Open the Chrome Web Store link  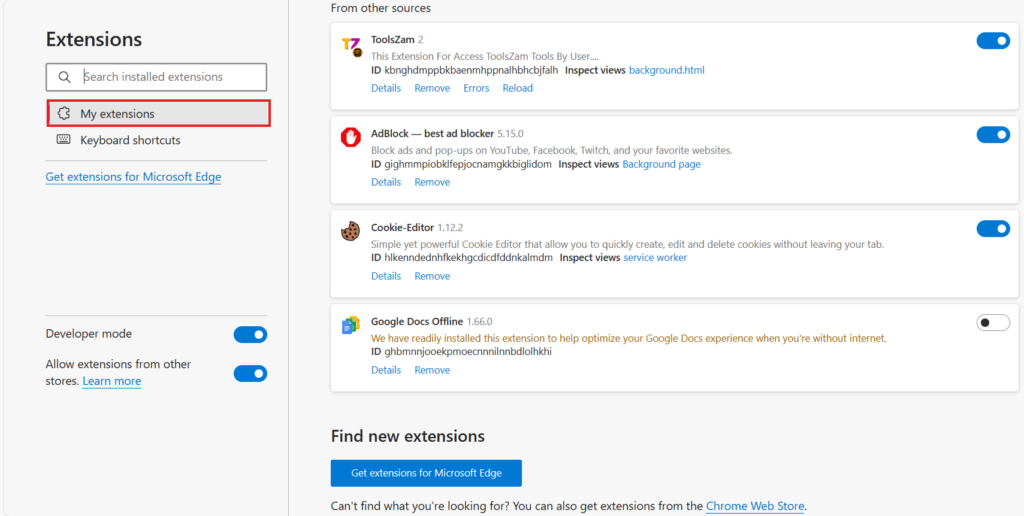pyautogui.click(x=755, y=506)
